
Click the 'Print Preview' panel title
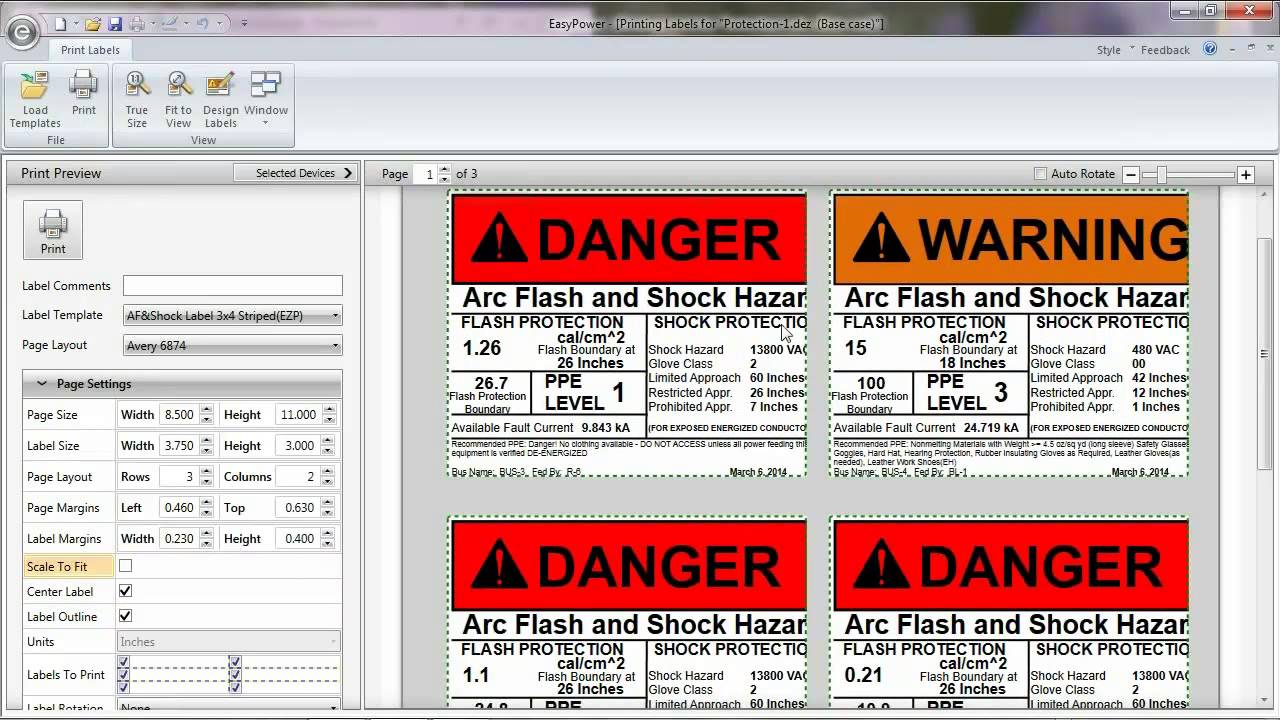point(61,173)
